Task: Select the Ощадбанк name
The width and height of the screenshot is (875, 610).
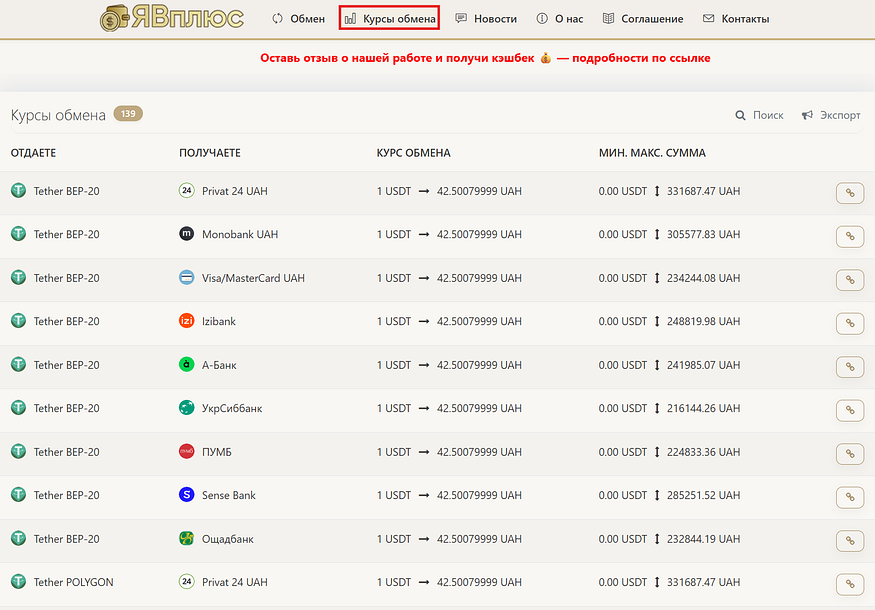Action: pos(228,539)
